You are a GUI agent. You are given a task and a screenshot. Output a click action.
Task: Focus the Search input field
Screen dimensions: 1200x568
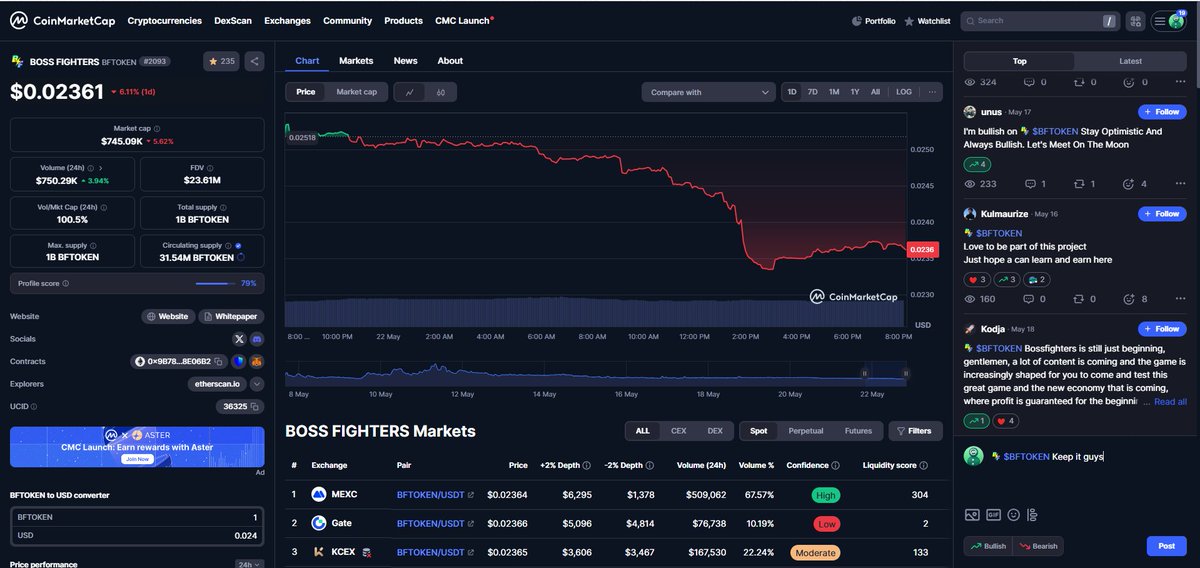tap(1040, 20)
